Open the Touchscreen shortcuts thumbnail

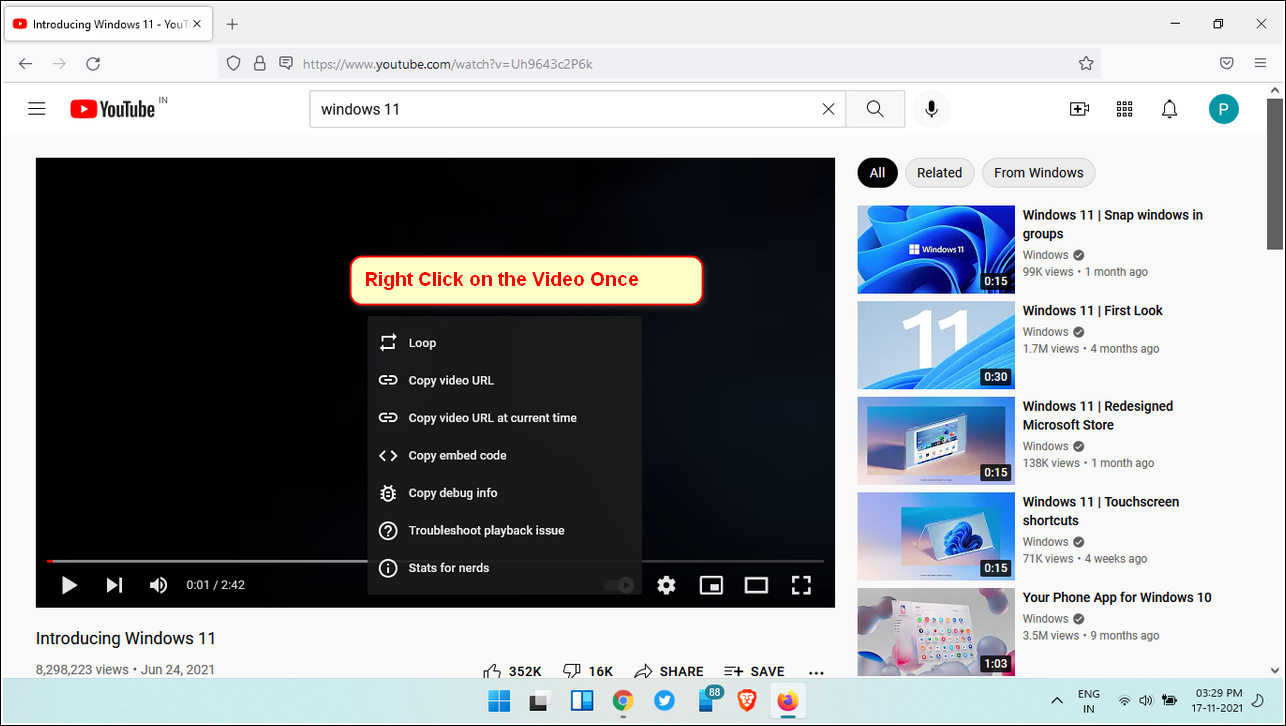coord(936,536)
